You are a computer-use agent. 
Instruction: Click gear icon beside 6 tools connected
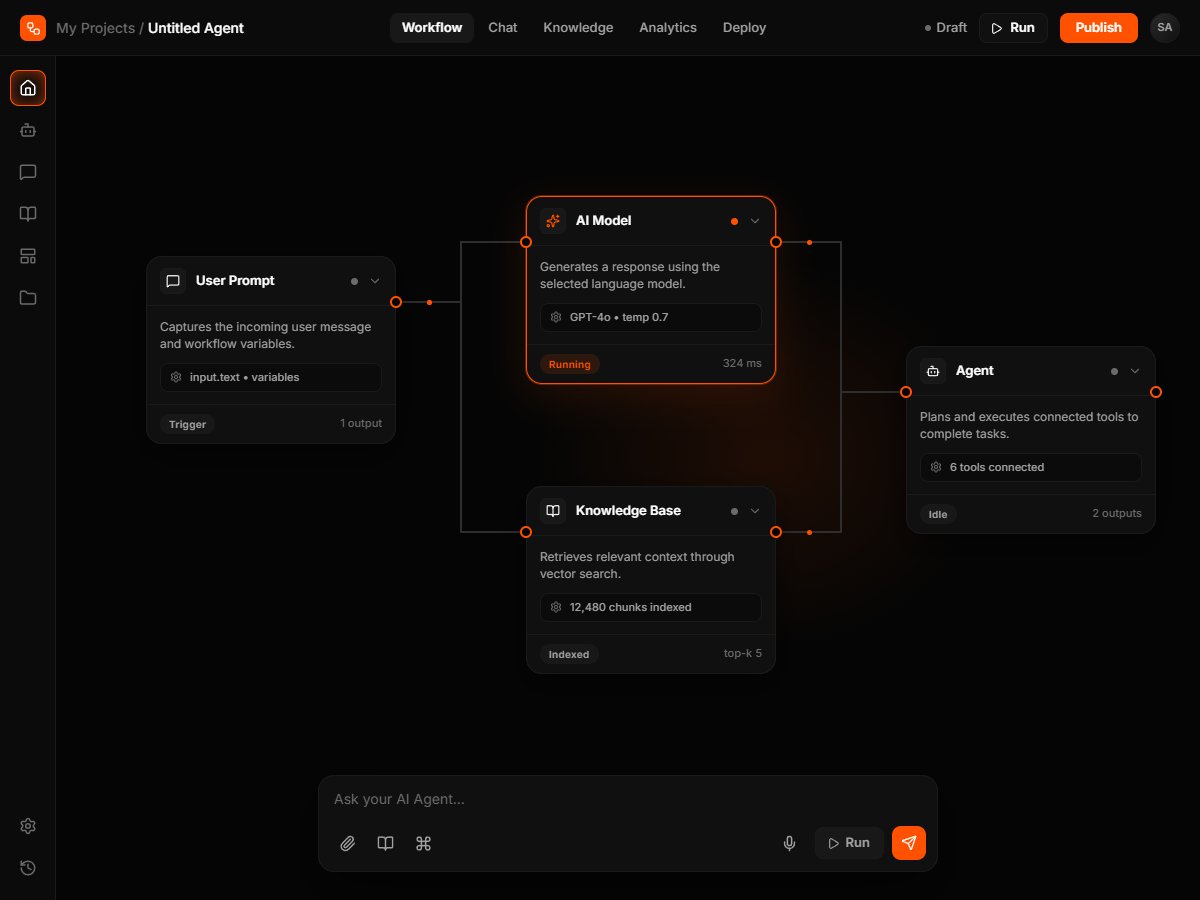pyautogui.click(x=936, y=467)
